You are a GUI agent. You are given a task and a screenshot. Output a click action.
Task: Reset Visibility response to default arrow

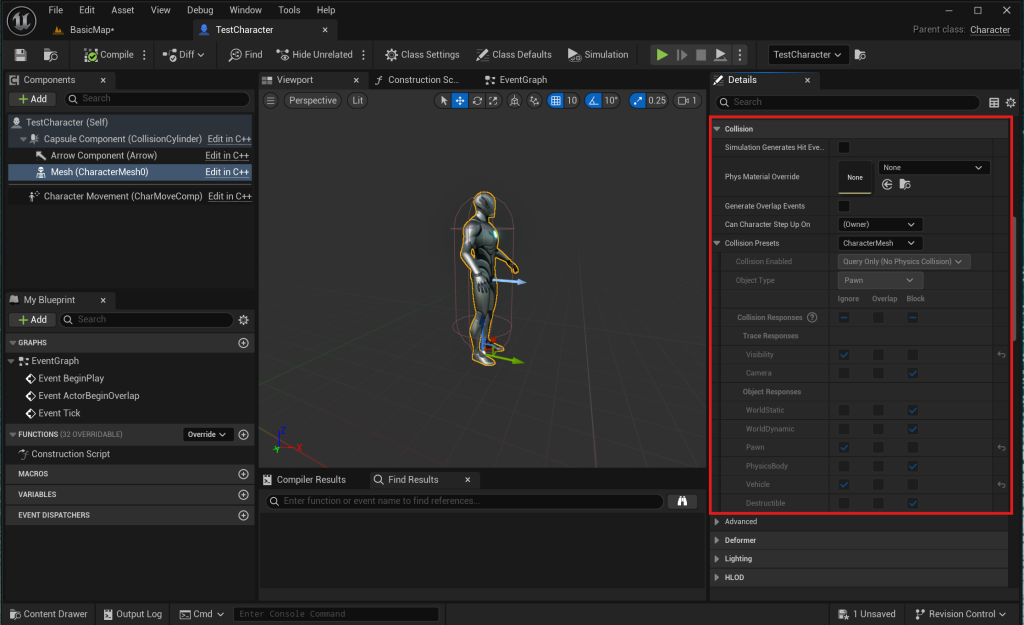coord(1001,355)
